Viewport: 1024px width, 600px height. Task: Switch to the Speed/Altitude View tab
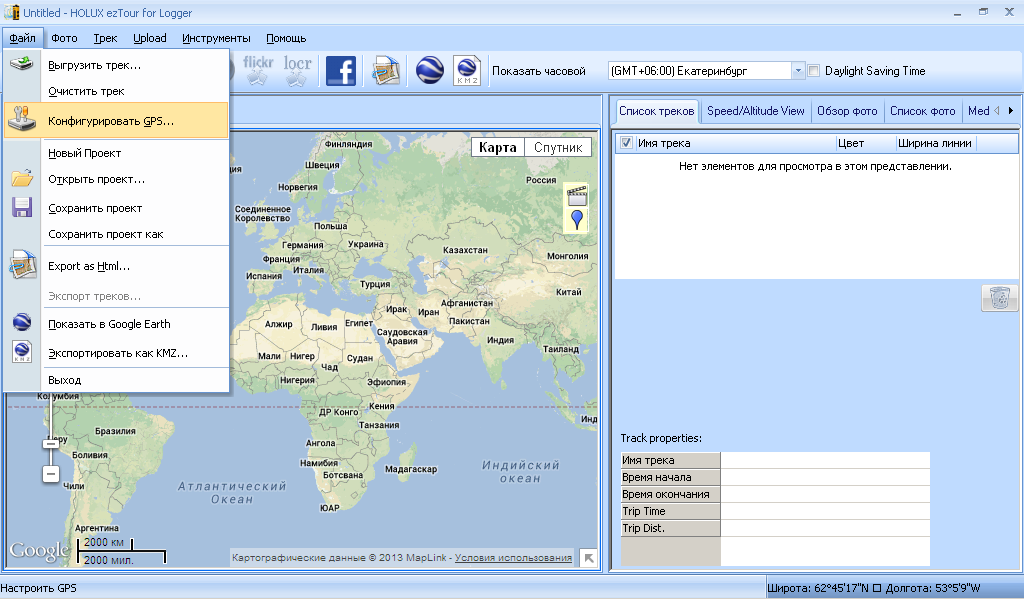756,111
